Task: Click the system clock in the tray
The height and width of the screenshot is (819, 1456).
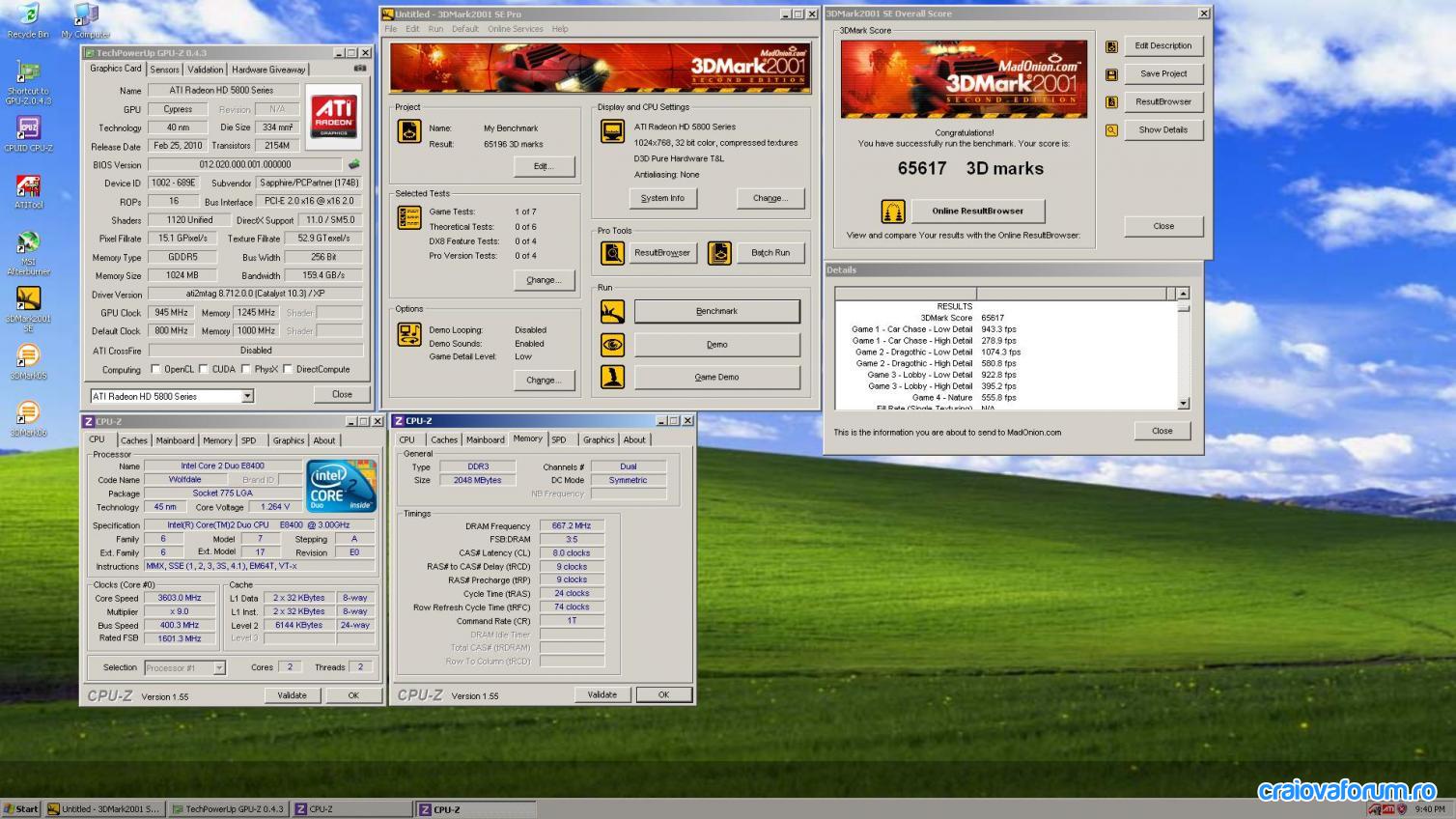Action: point(1429,809)
